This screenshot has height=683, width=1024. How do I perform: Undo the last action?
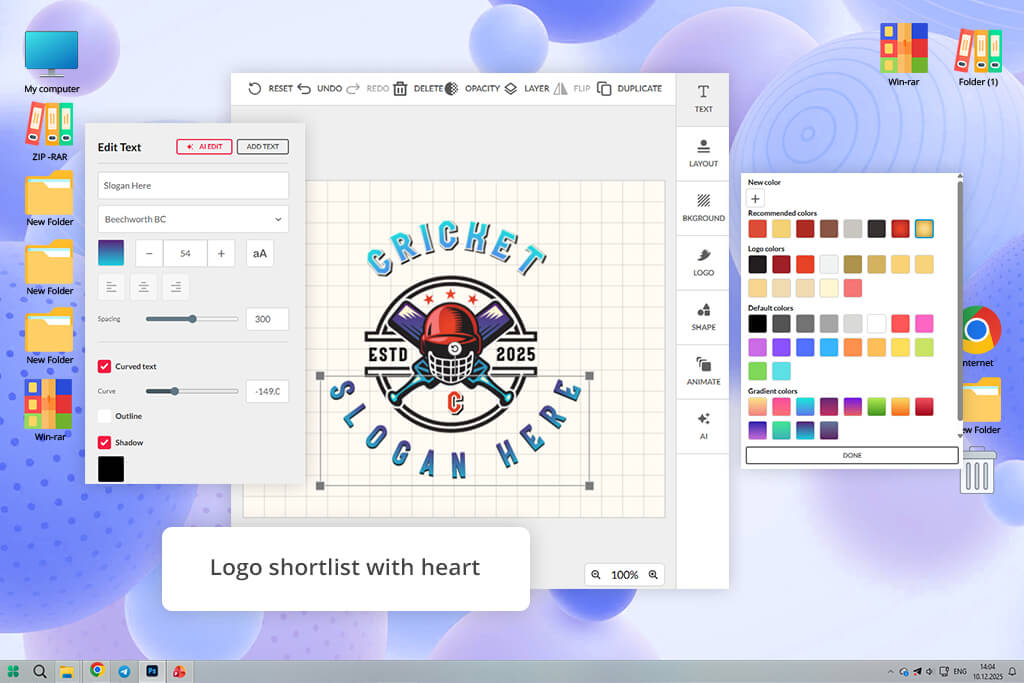click(x=304, y=88)
